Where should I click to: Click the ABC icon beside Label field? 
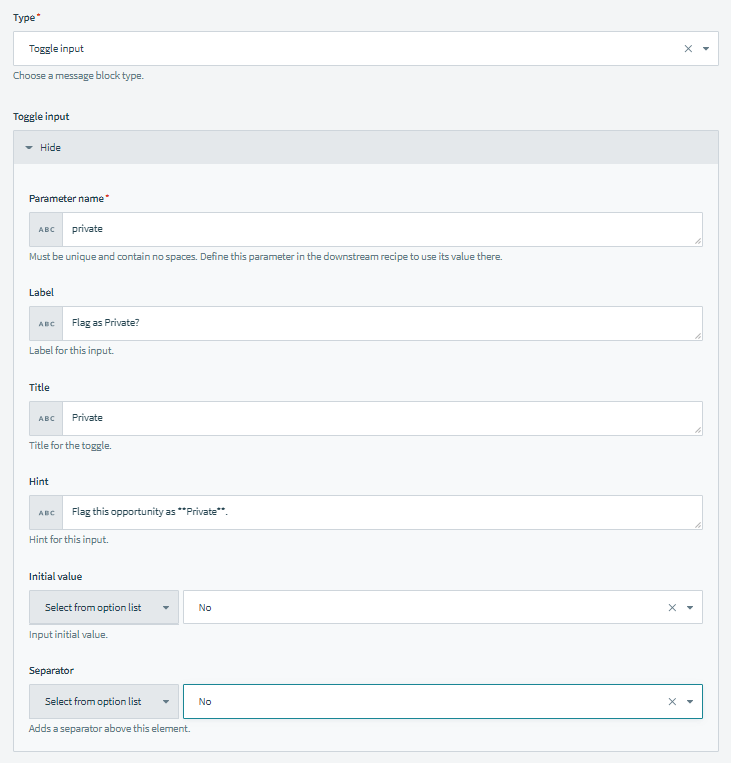coord(46,324)
